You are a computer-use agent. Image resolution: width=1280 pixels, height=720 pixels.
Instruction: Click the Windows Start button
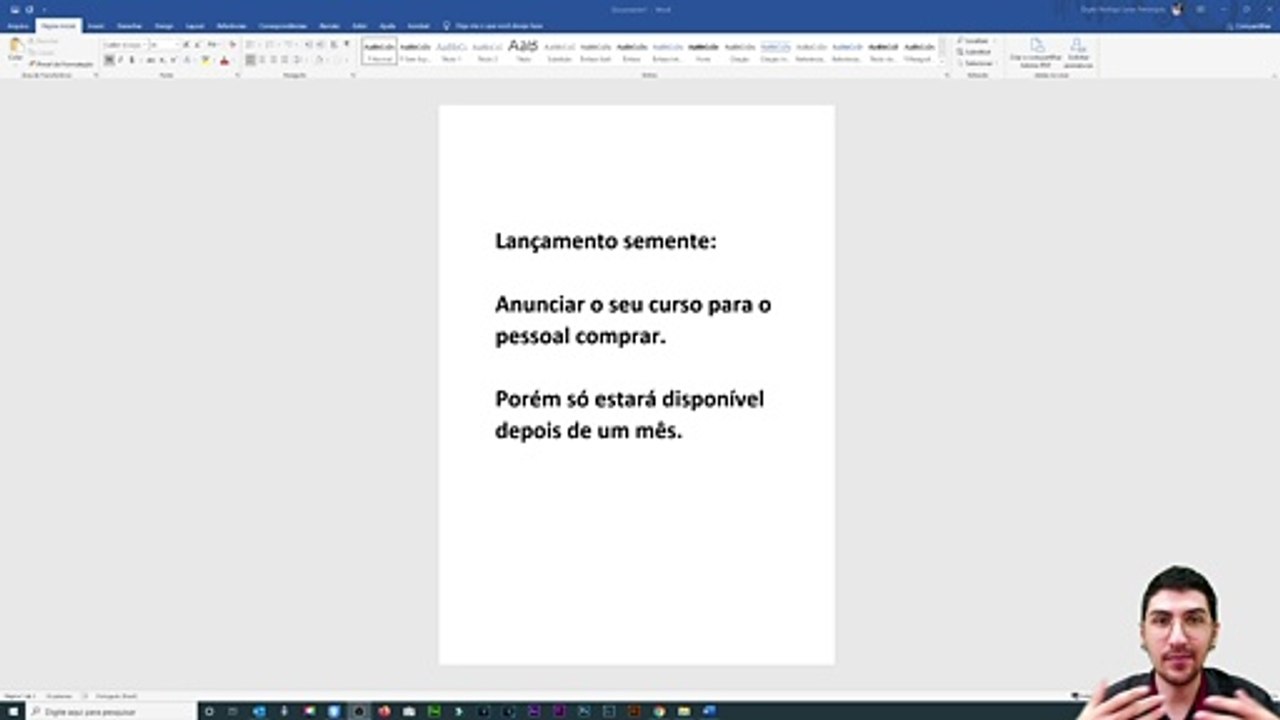[x=12, y=712]
